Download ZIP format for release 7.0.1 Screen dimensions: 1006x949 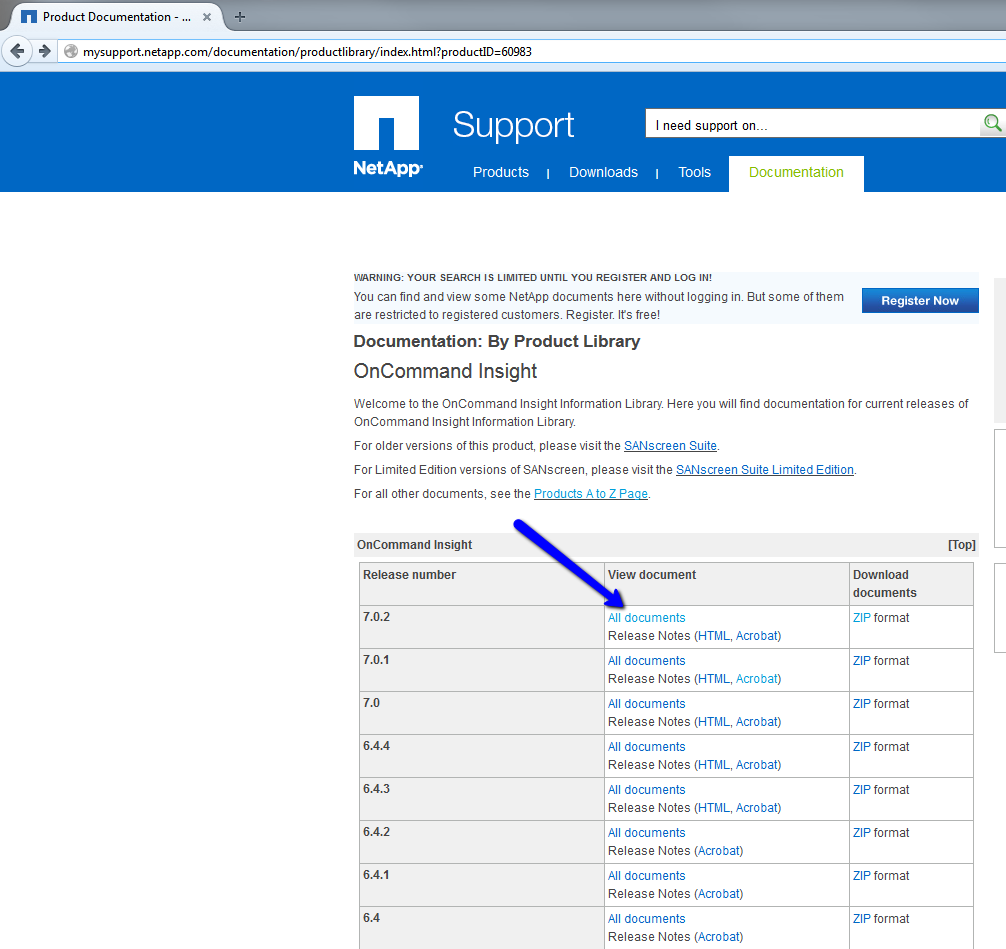coord(862,660)
